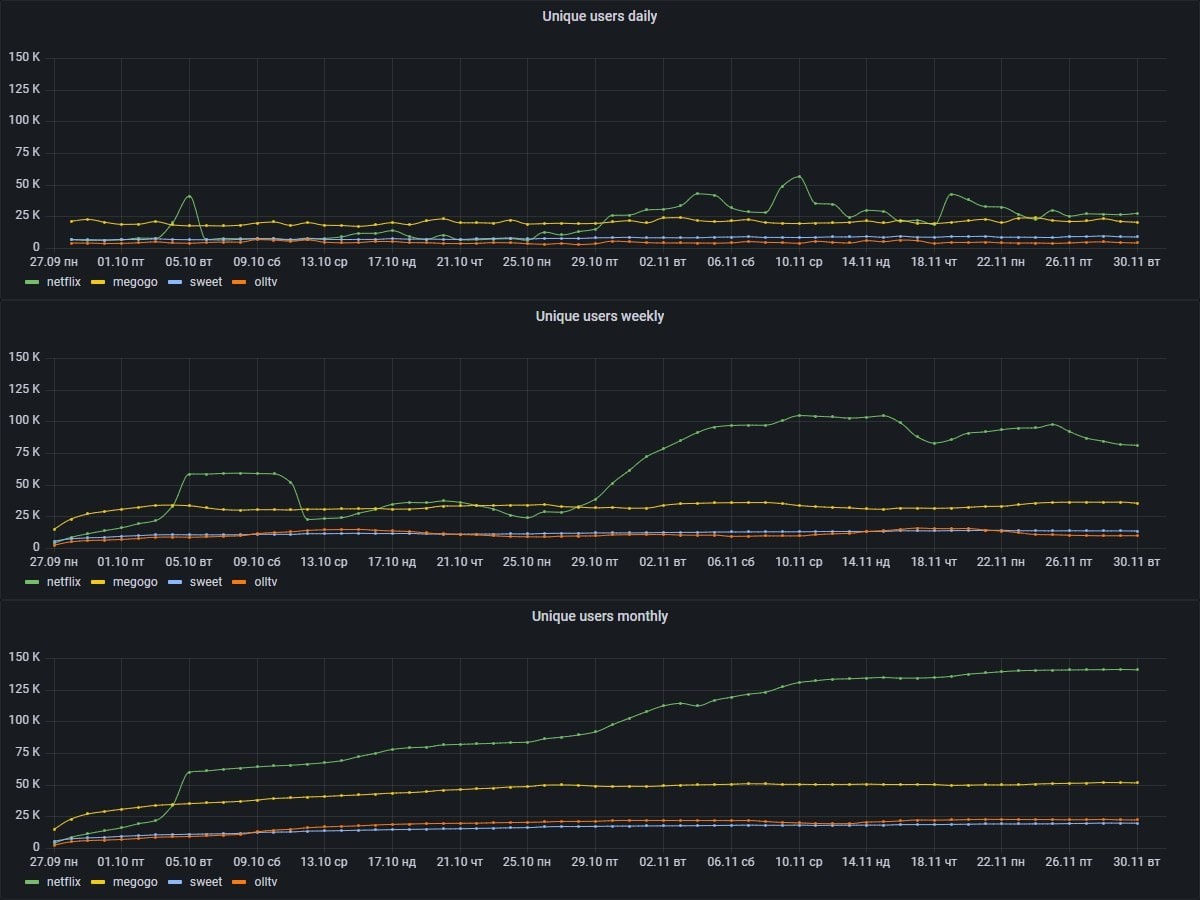Screen dimensions: 1200x900
Task: Click olltv orange color swatch in weekly legend
Action: tap(240, 582)
